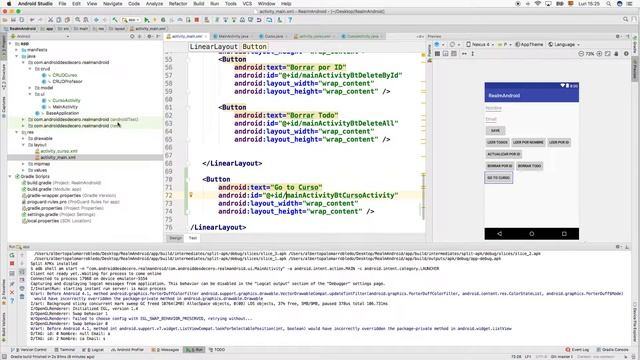Open the API level P dropdown

(x=505, y=44)
